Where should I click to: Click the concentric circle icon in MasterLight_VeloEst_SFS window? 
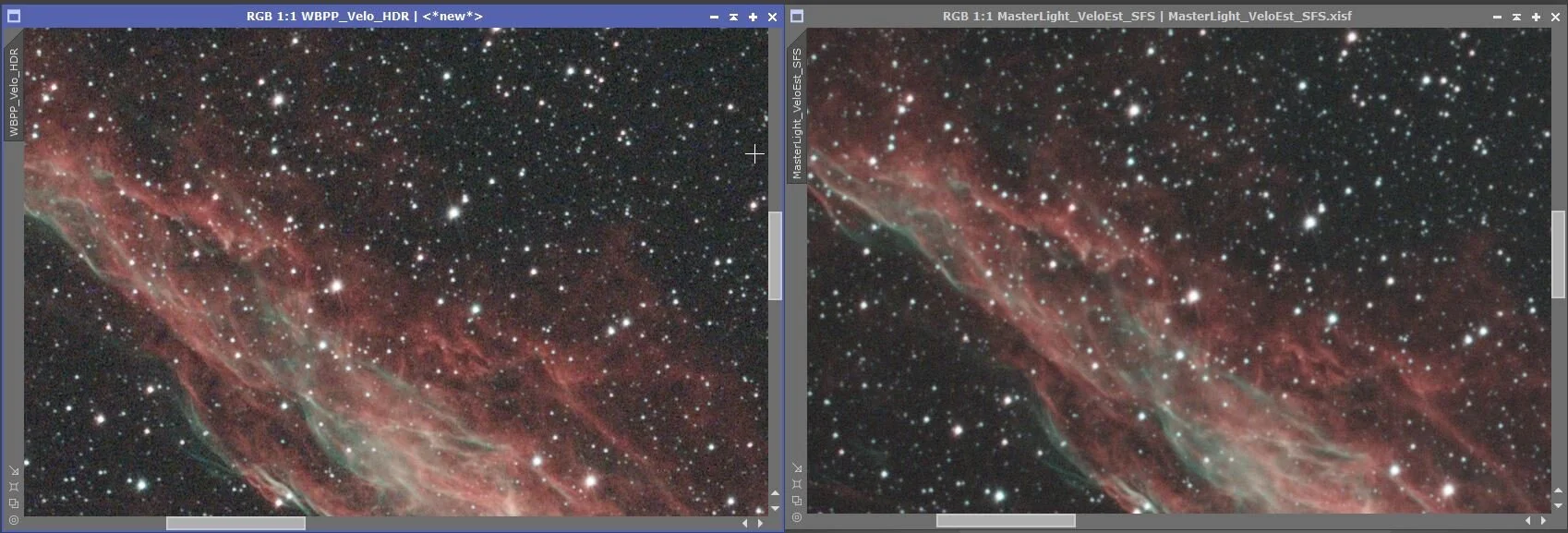pyautogui.click(x=797, y=517)
